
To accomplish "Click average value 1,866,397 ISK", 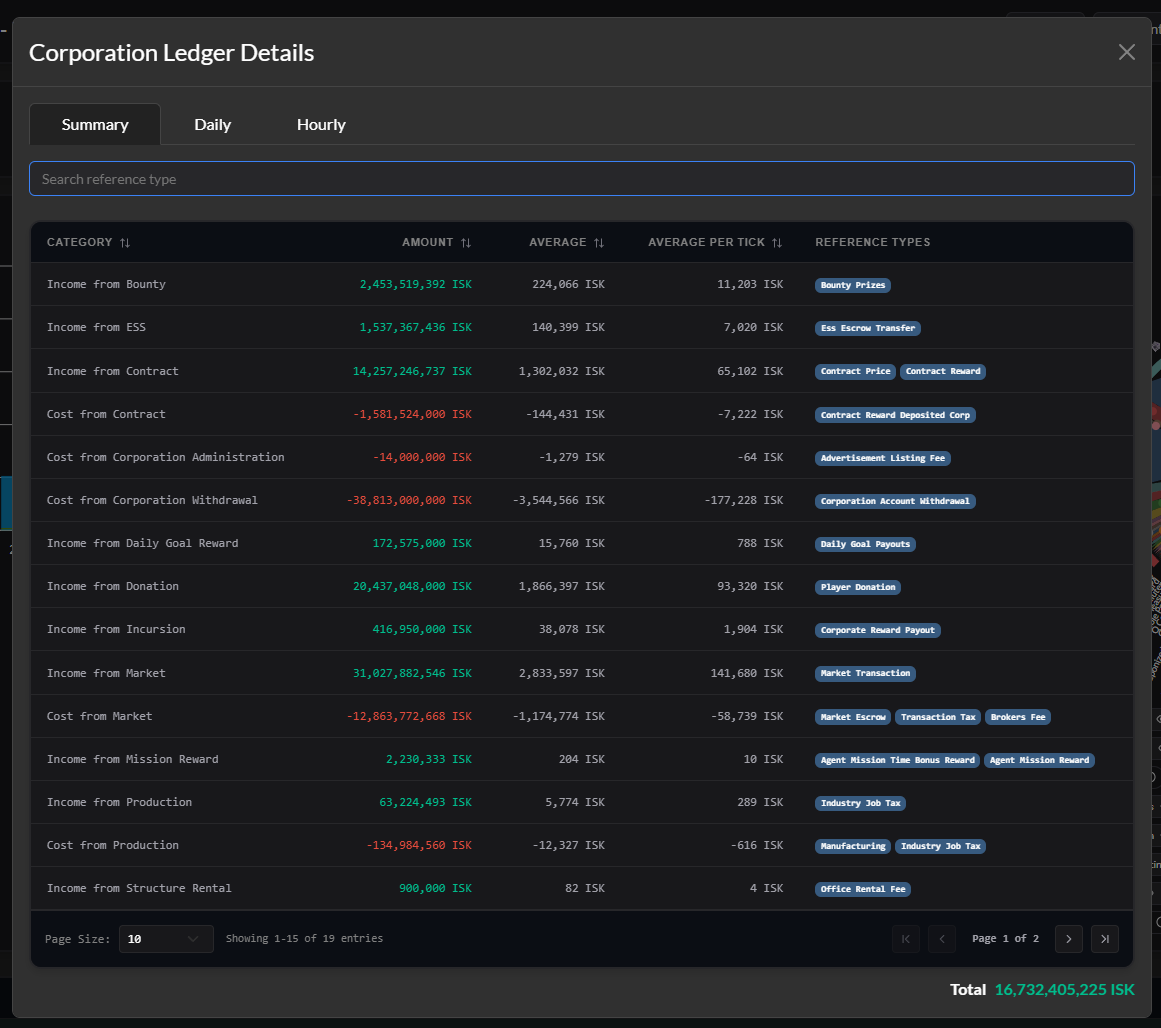I will pos(562,586).
